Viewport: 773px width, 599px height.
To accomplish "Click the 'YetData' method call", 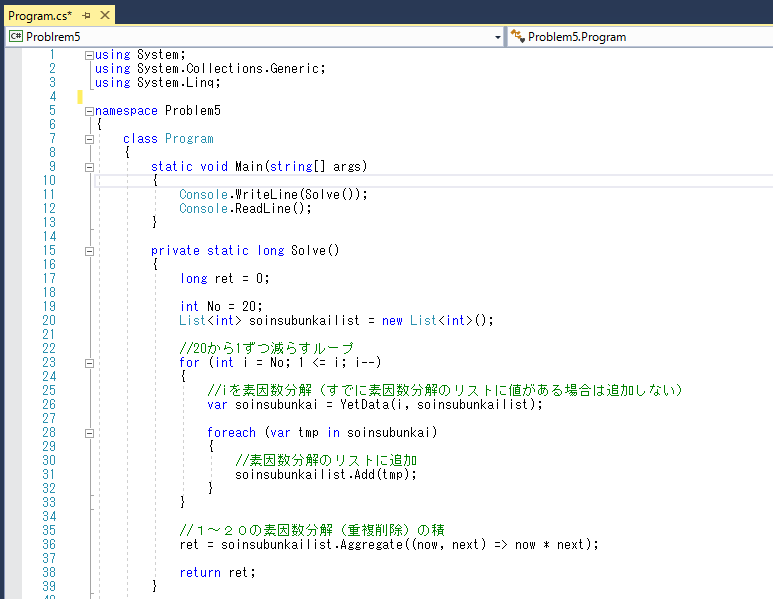I will [364, 404].
